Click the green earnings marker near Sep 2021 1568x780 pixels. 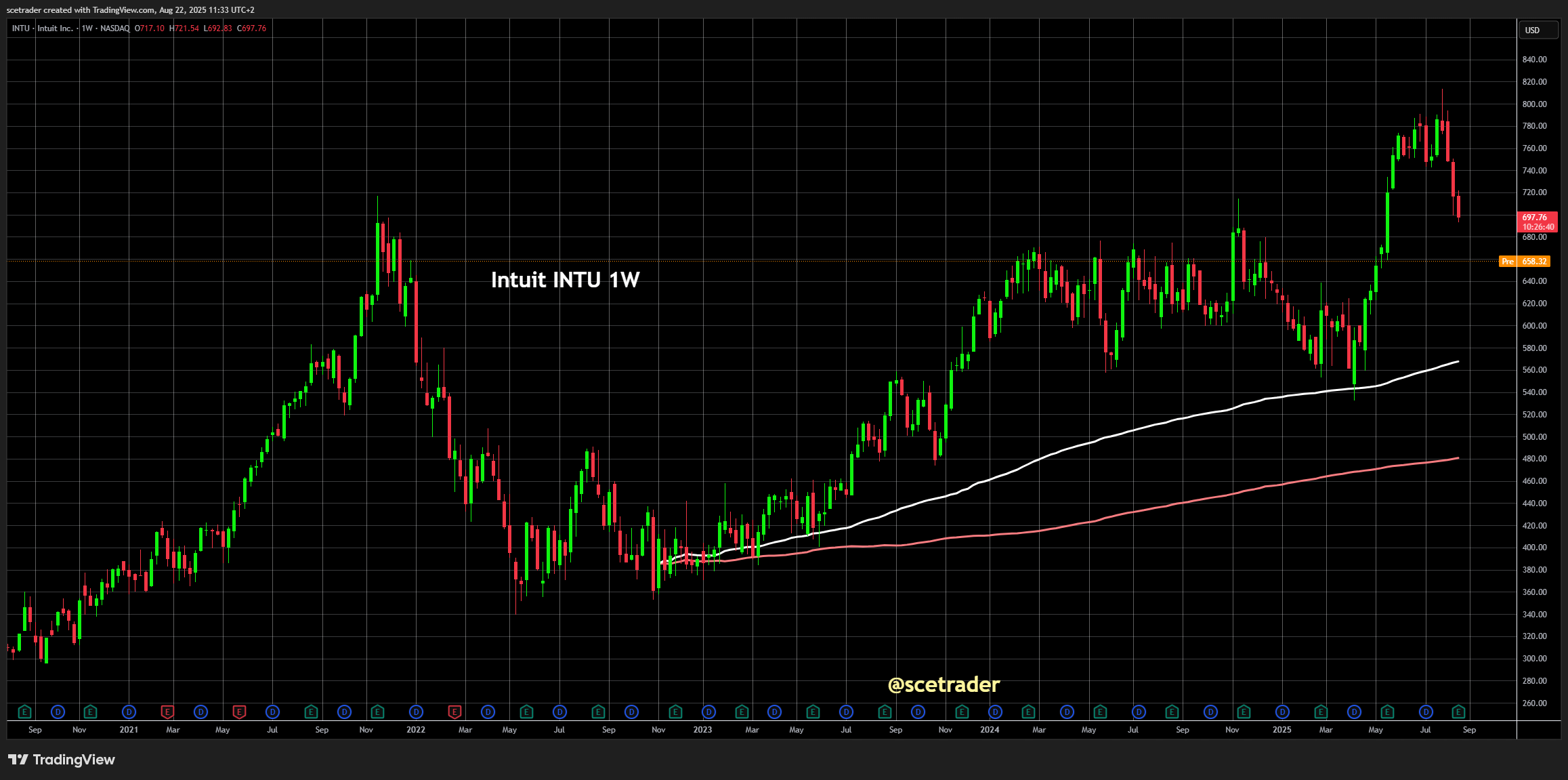(x=311, y=712)
